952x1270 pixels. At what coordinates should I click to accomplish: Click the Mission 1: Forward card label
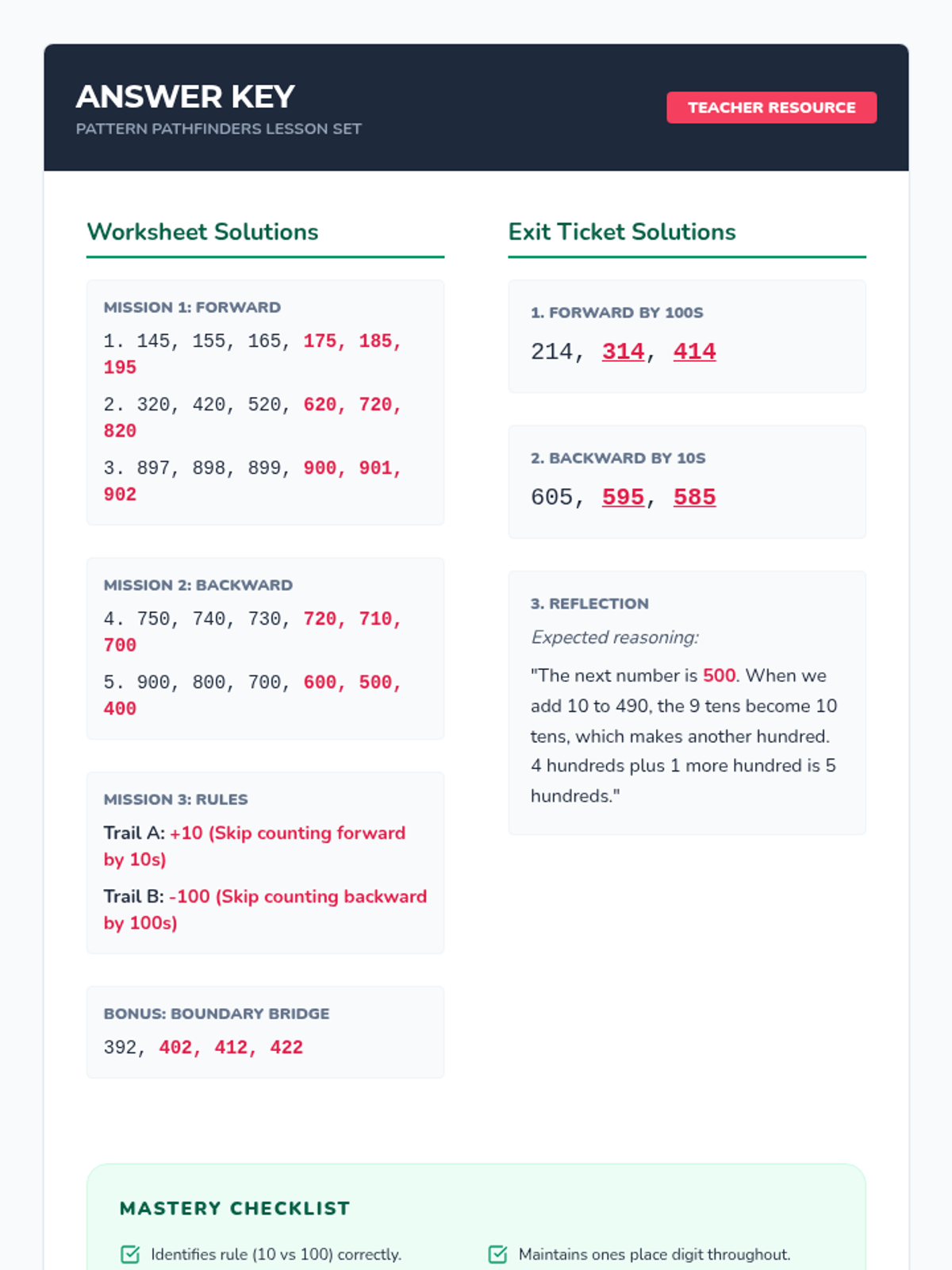point(192,307)
